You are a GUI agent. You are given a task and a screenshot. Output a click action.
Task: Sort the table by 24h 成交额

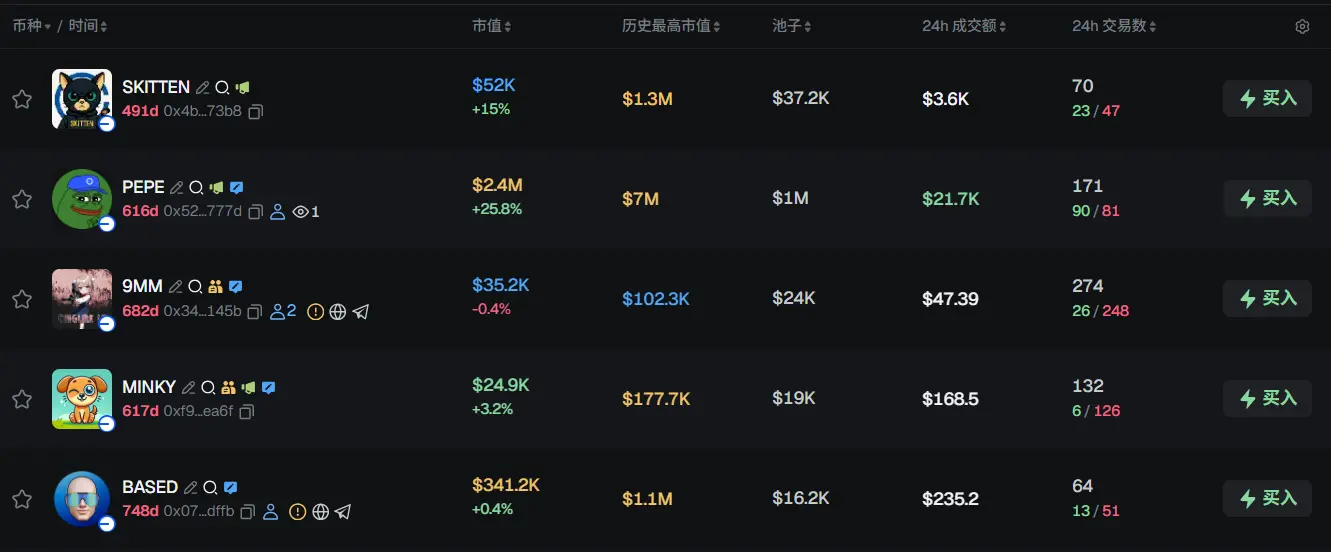point(964,26)
